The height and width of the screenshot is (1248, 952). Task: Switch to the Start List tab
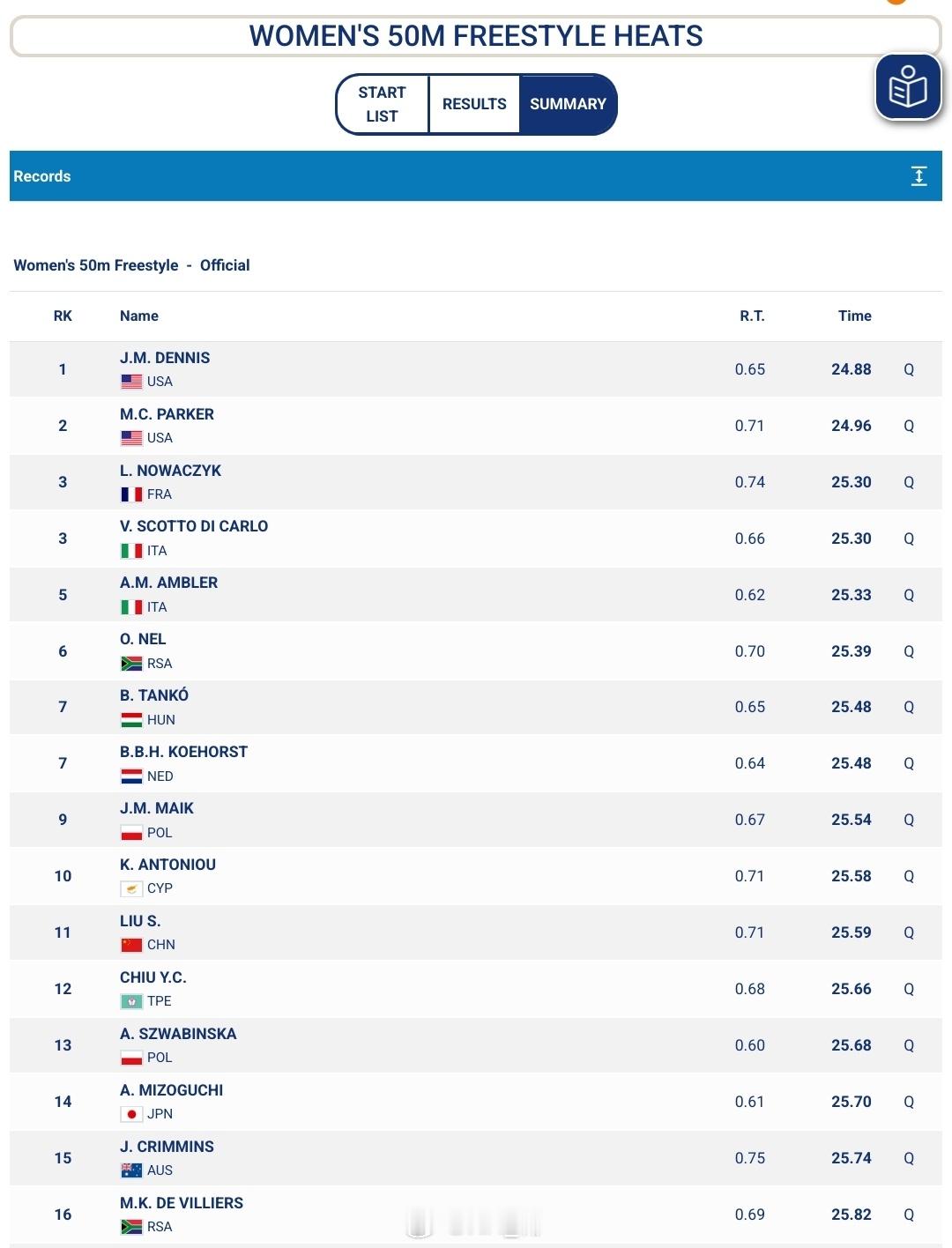(382, 104)
